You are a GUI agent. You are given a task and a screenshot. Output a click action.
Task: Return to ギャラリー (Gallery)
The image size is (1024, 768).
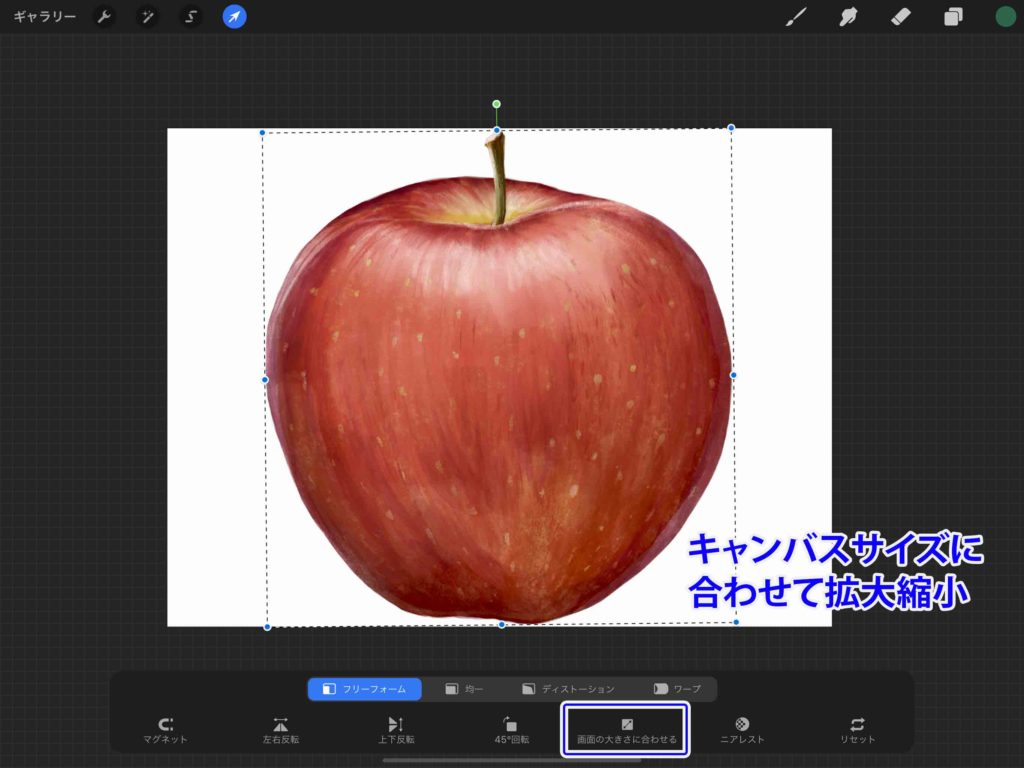click(44, 17)
